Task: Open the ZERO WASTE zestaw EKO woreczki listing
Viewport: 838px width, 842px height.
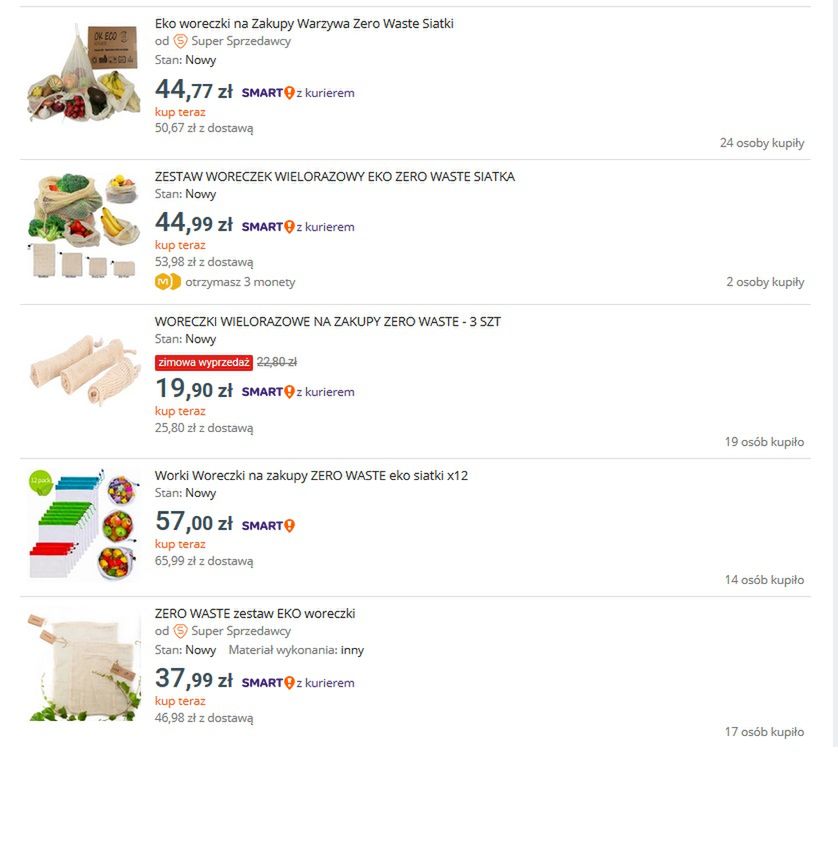Action: [255, 613]
